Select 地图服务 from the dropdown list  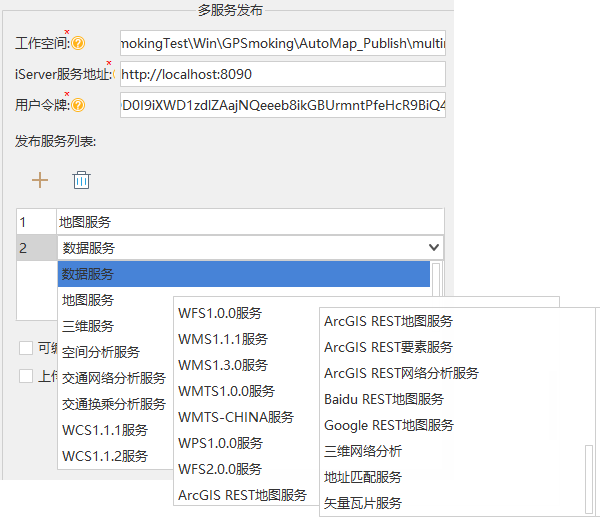point(88,300)
